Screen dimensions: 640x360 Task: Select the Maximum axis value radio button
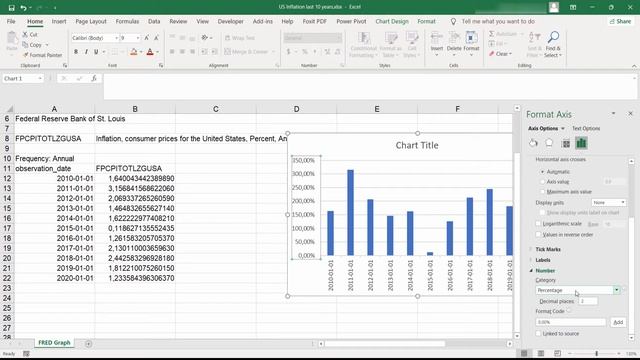542,191
